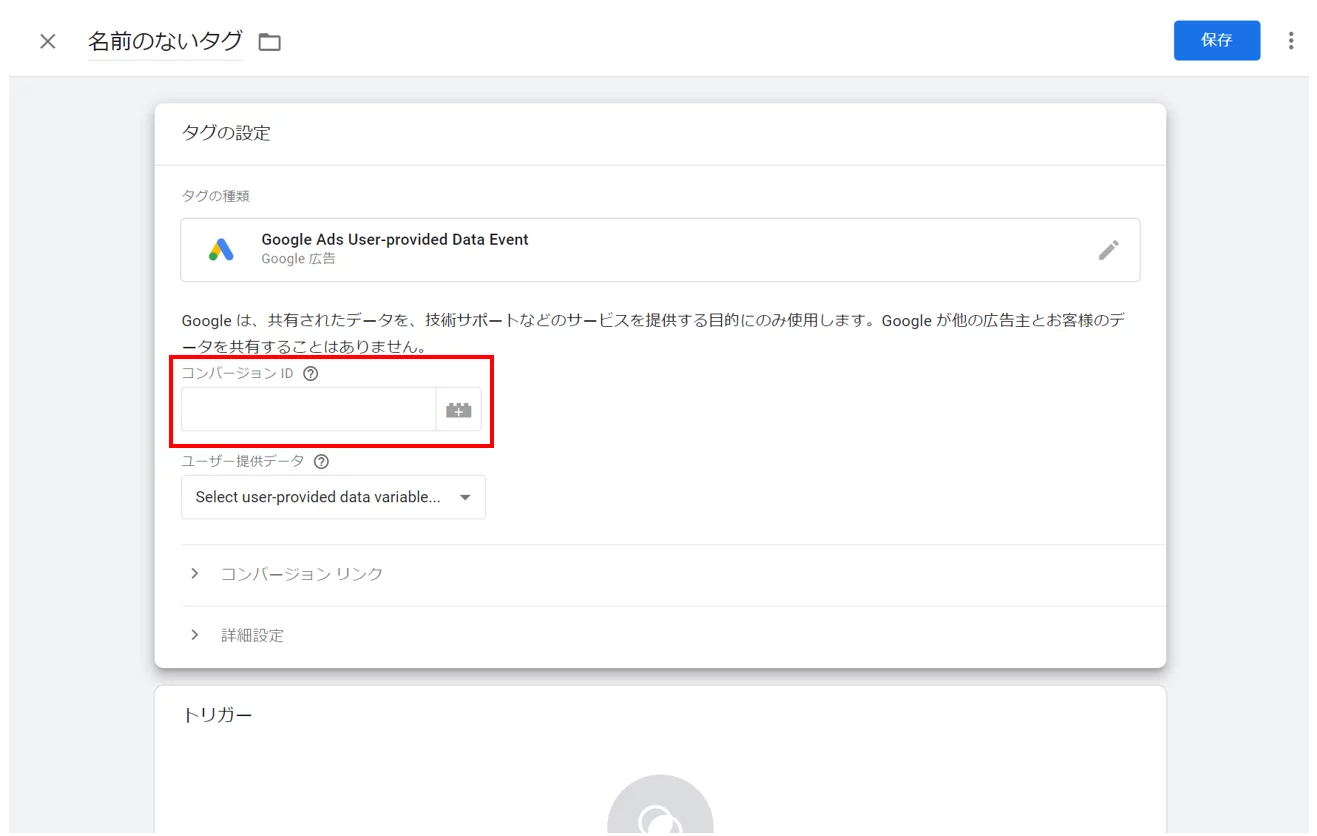Screen dimensions: 1317x836
Task: Open the three-dot overflow menu
Action: coord(1291,40)
